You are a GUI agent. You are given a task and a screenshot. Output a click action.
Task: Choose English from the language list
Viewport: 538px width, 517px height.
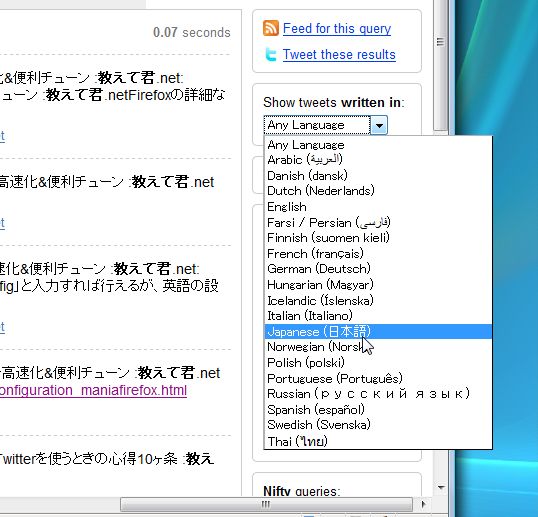pyautogui.click(x=378, y=207)
